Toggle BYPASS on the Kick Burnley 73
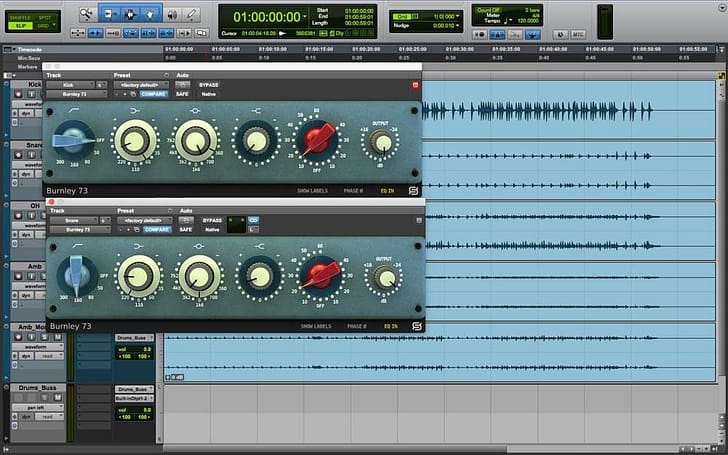This screenshot has width=728, height=455. (x=209, y=85)
